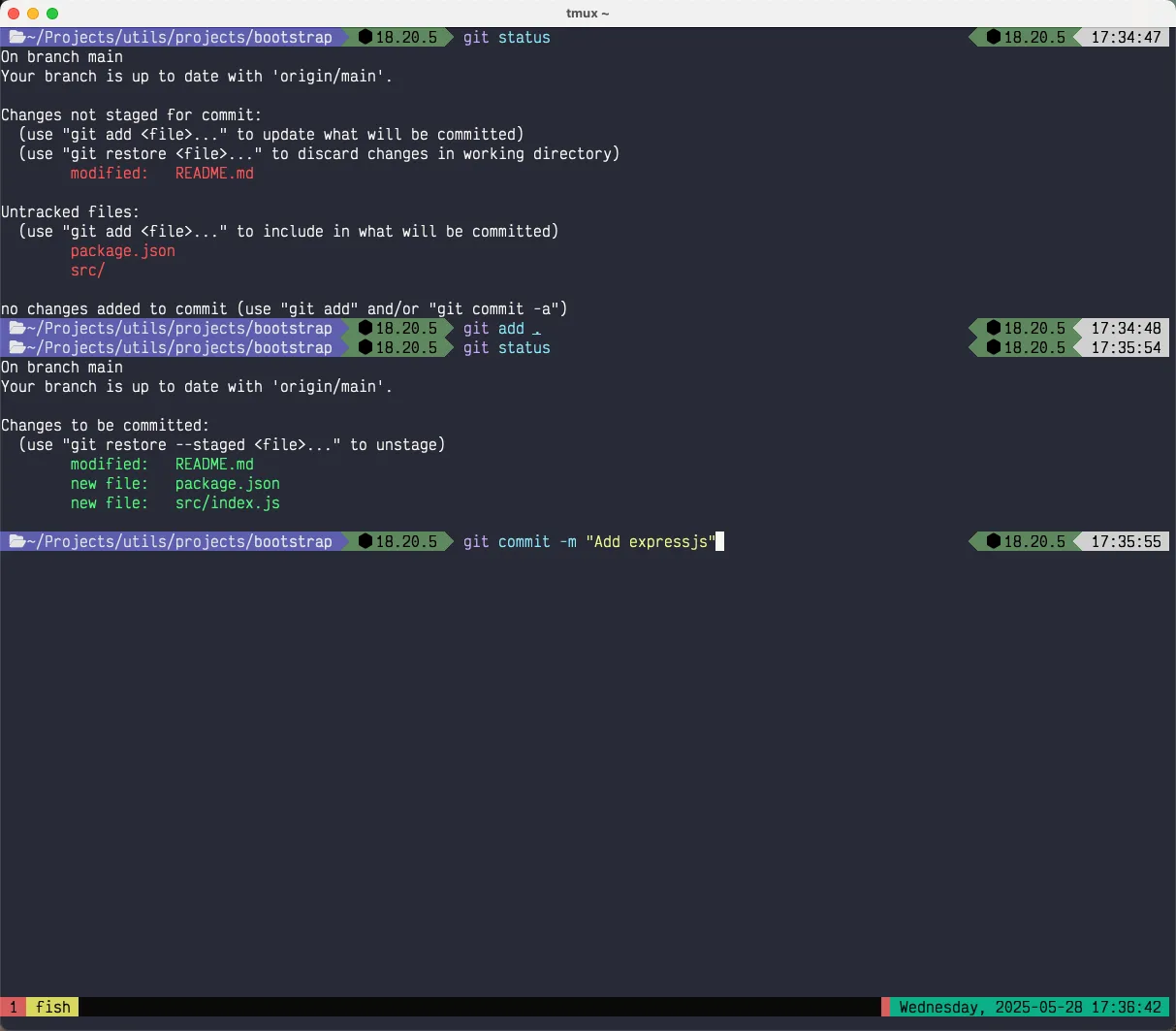Click the folder icon in the topmost prompt
This screenshot has height=1031, width=1176.
pos(16,38)
